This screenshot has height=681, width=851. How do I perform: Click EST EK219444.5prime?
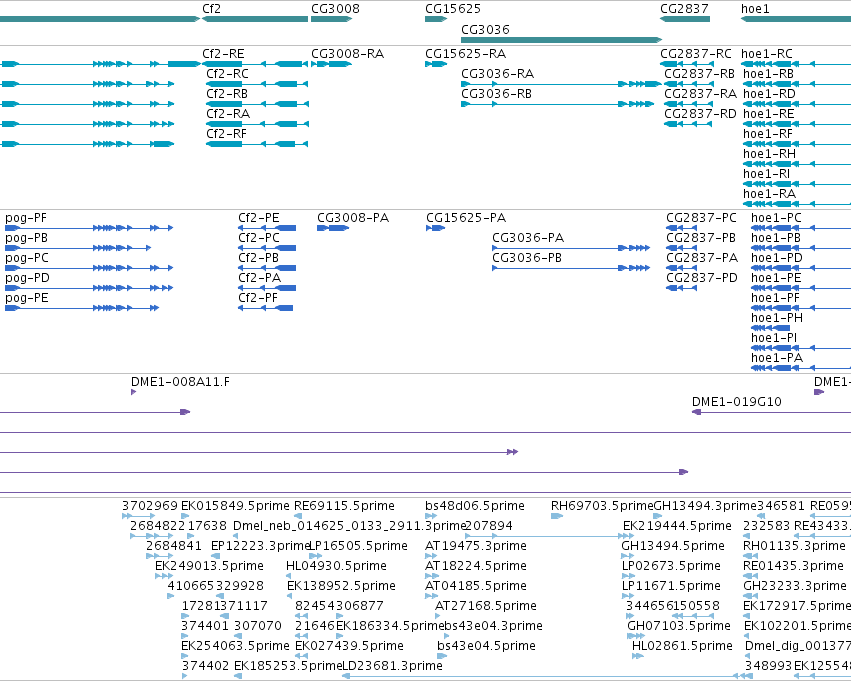point(624,536)
